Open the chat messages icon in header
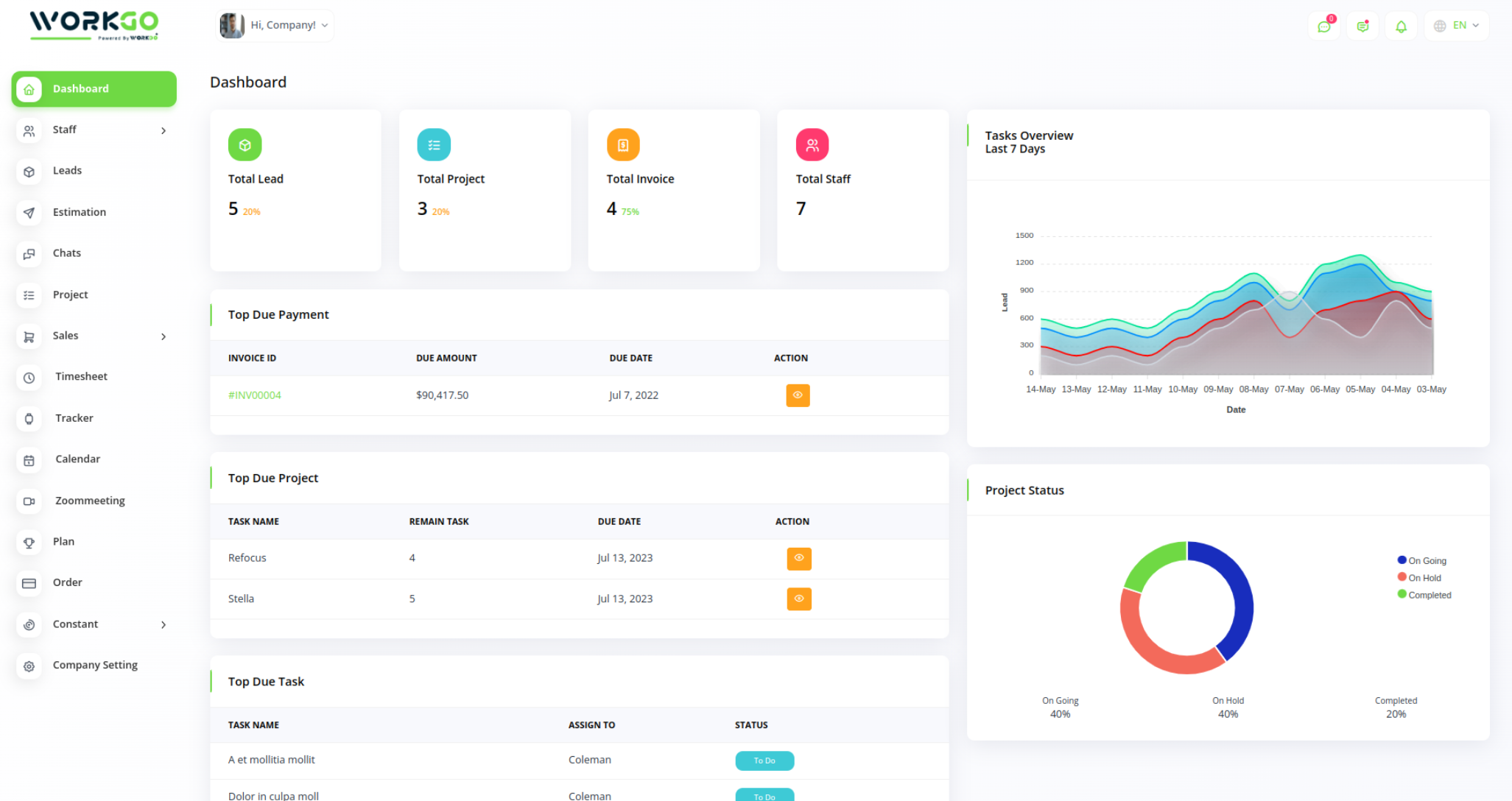 pos(1324,27)
